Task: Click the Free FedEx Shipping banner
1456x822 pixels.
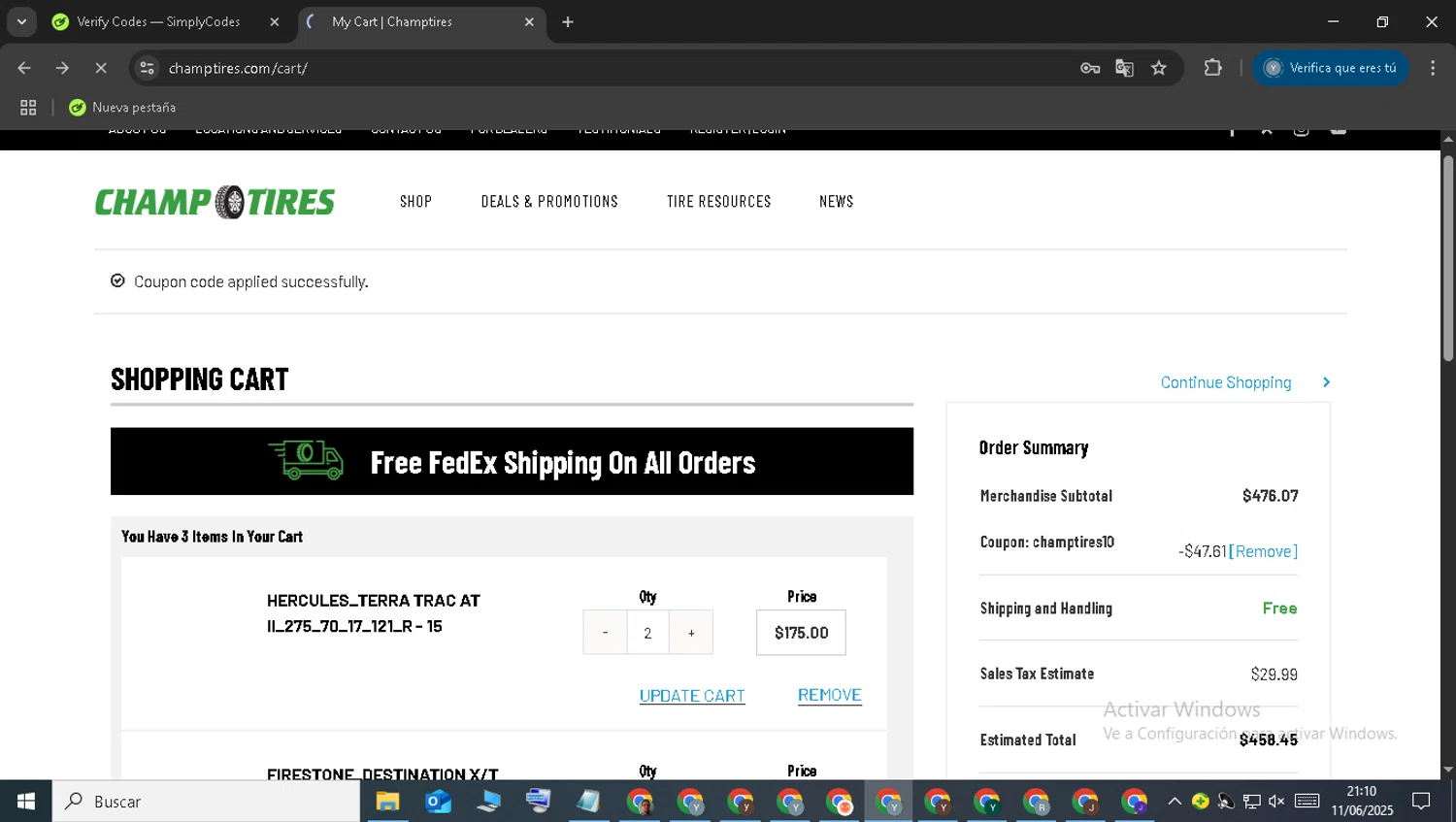Action: point(512,462)
